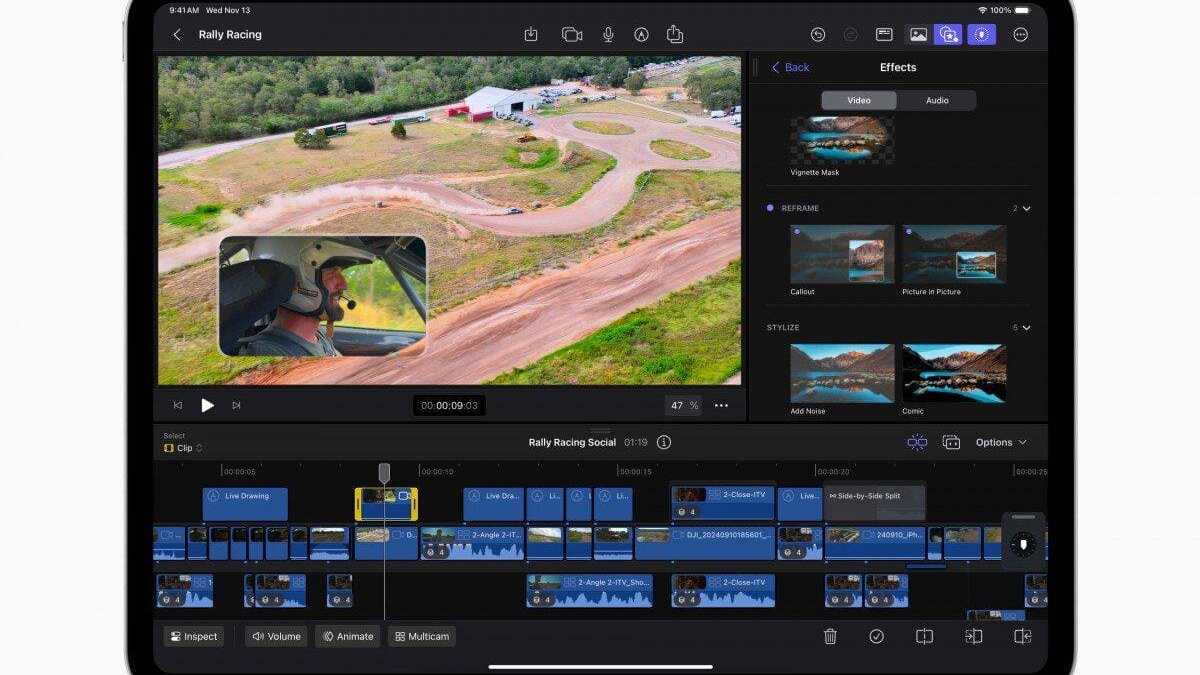Viewport: 1200px width, 675px height.
Task: Tap the voiceover microphone icon
Action: coord(608,34)
